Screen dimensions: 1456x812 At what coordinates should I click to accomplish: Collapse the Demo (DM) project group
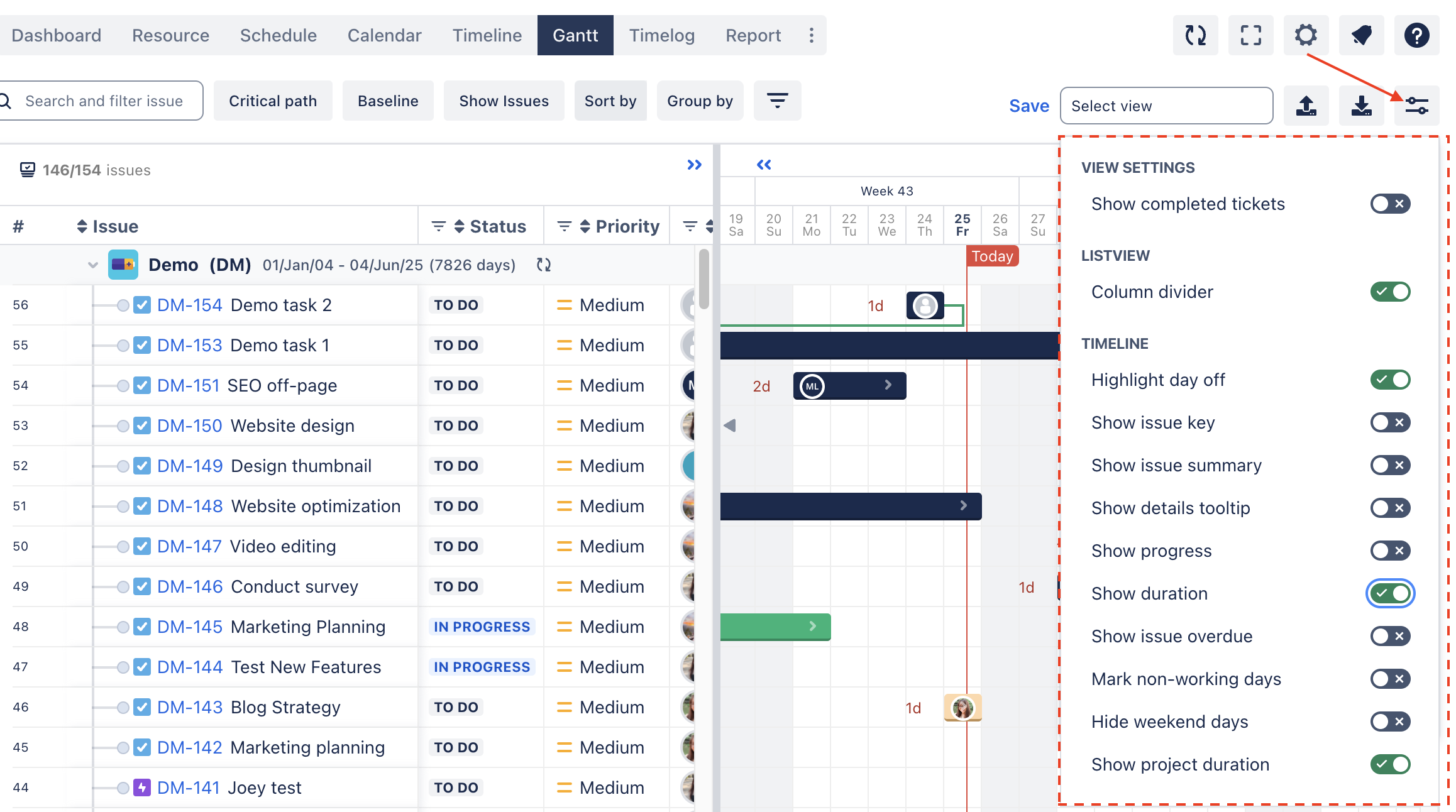[x=93, y=265]
